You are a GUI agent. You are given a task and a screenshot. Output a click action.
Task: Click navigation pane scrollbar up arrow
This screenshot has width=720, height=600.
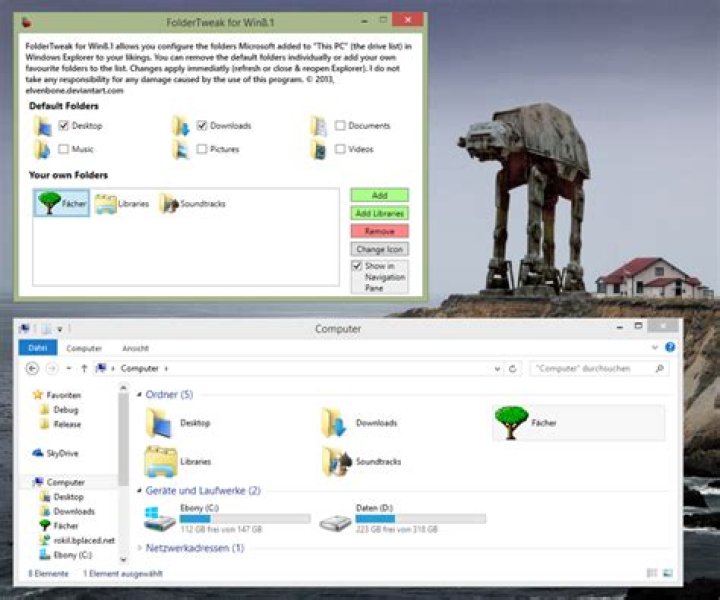pos(123,388)
